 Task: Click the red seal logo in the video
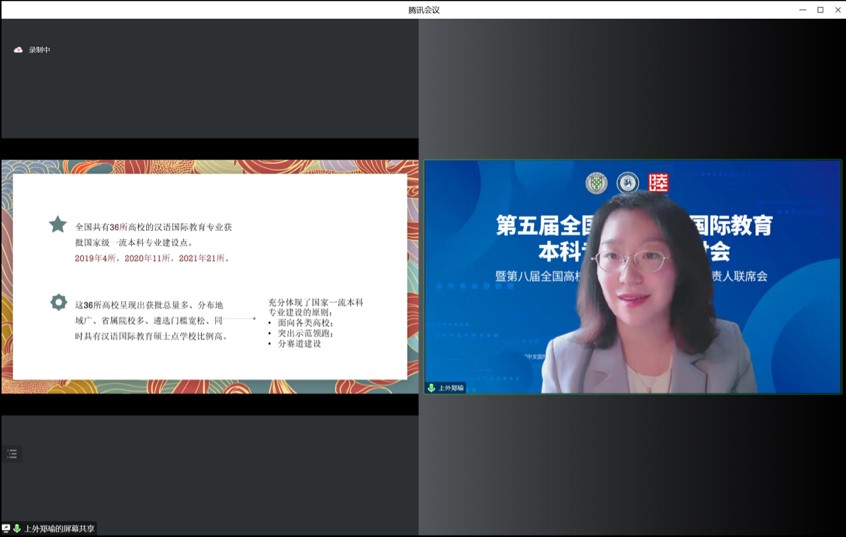[x=658, y=183]
